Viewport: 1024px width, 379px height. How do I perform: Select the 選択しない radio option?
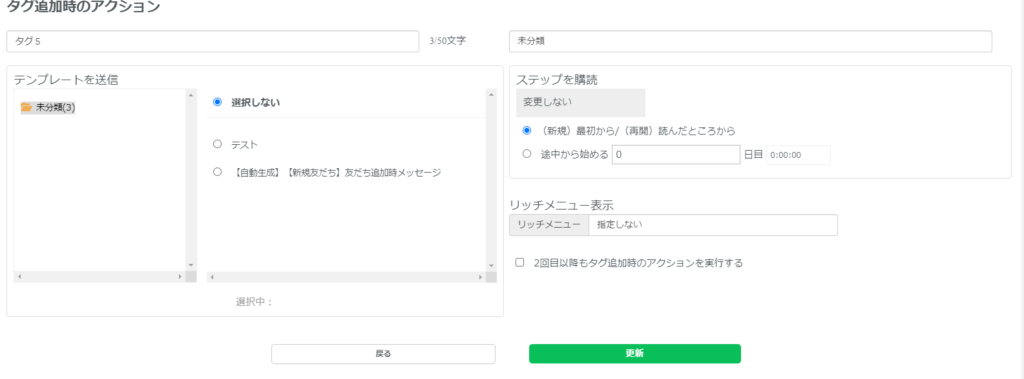pos(217,102)
